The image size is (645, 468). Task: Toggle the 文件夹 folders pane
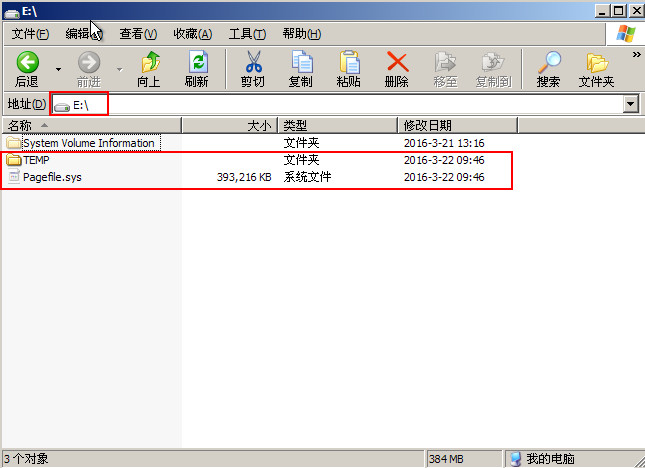(596, 69)
